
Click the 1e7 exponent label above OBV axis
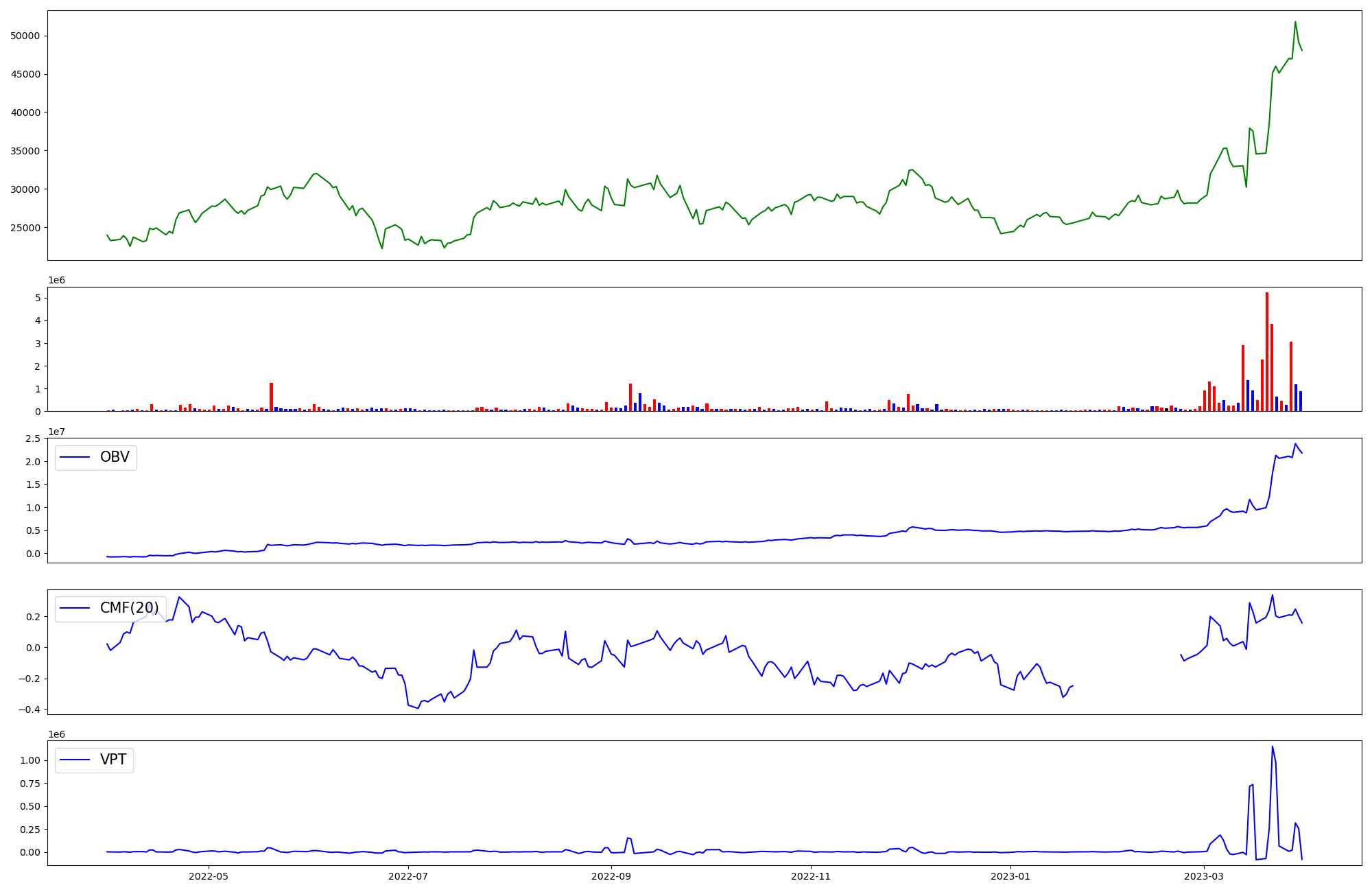pyautogui.click(x=56, y=432)
